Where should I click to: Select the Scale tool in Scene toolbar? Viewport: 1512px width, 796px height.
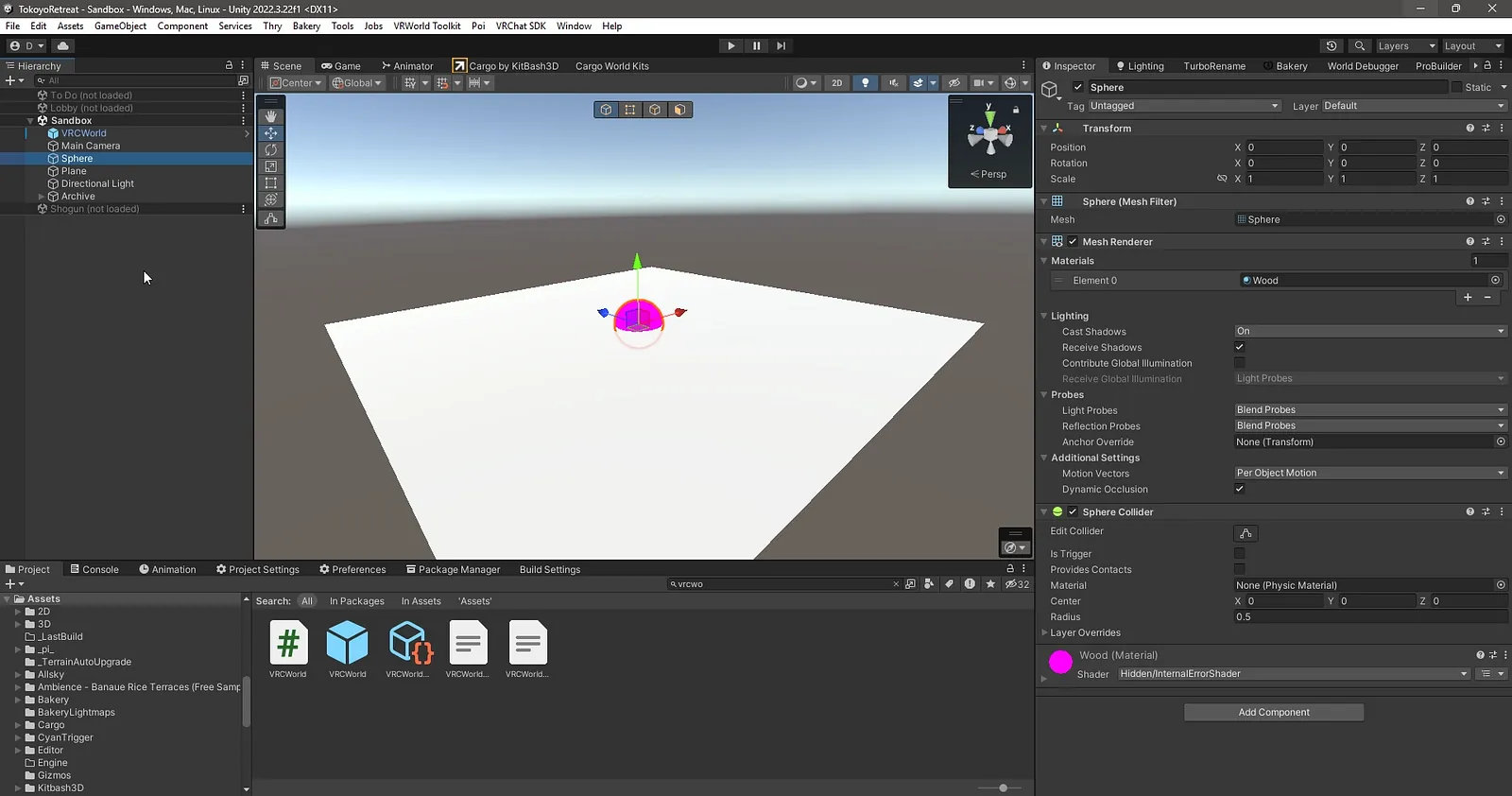(271, 166)
